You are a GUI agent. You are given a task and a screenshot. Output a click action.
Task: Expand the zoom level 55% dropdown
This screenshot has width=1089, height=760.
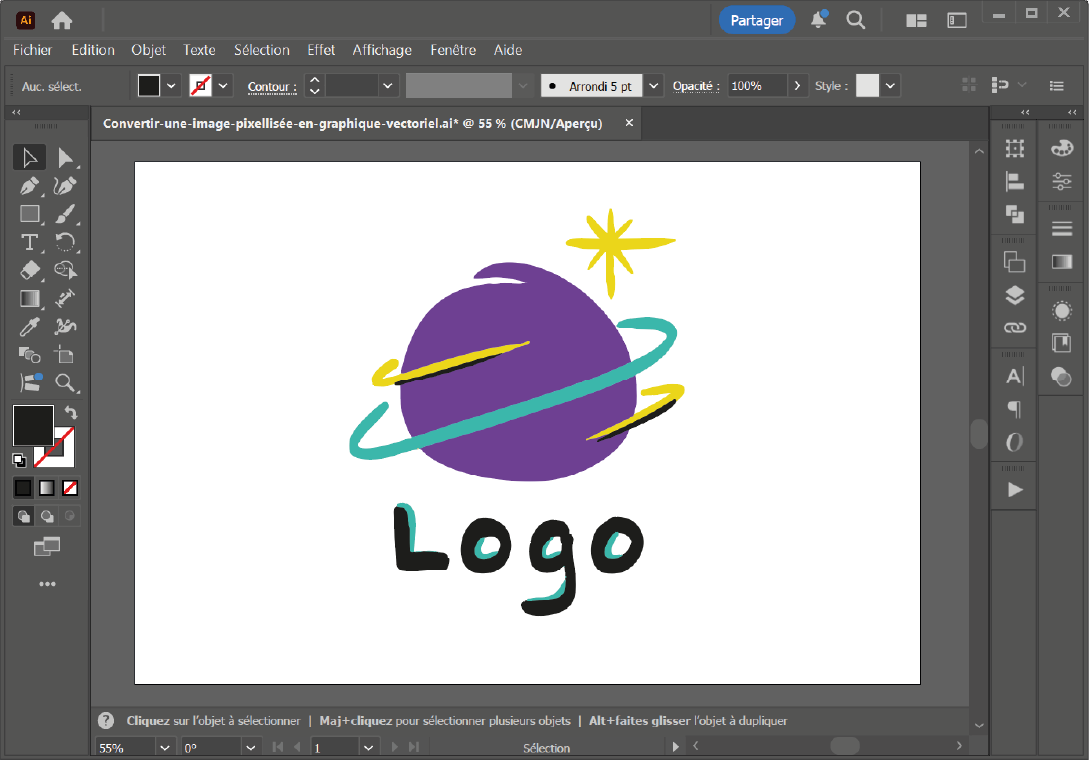tap(165, 747)
